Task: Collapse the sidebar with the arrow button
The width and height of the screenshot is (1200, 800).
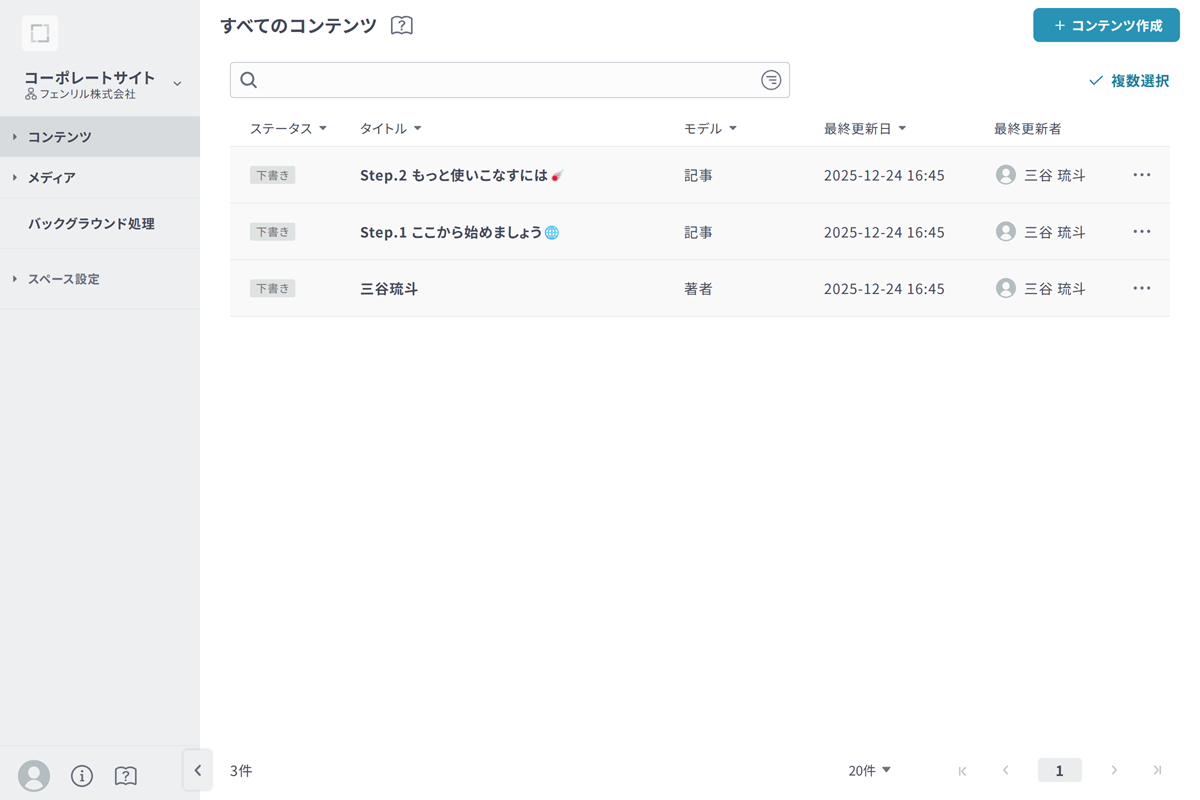Action: point(197,770)
